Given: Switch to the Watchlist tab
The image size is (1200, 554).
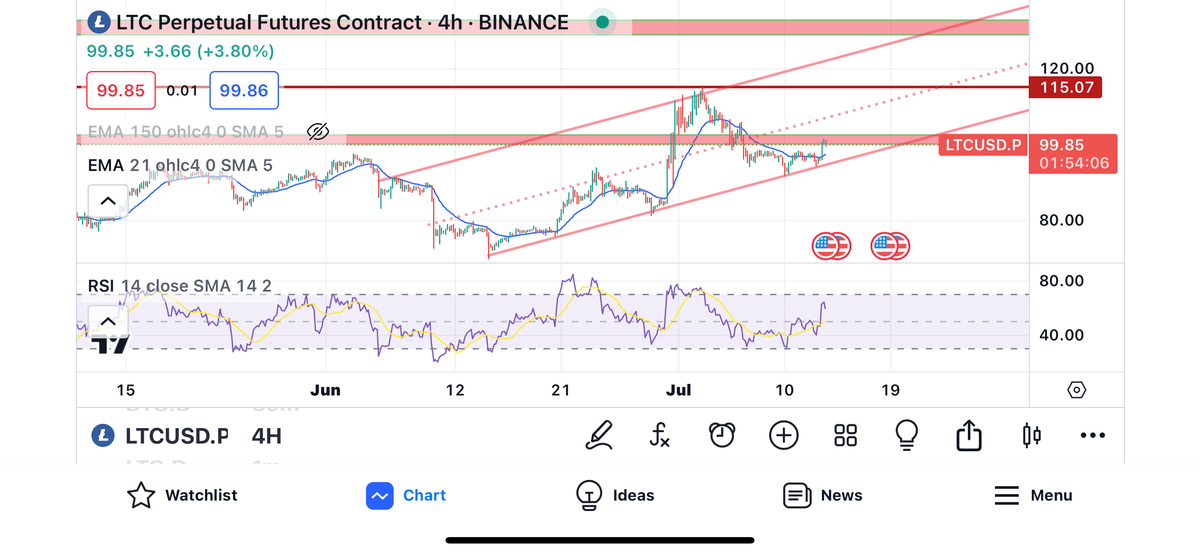Looking at the screenshot, I should tap(182, 495).
